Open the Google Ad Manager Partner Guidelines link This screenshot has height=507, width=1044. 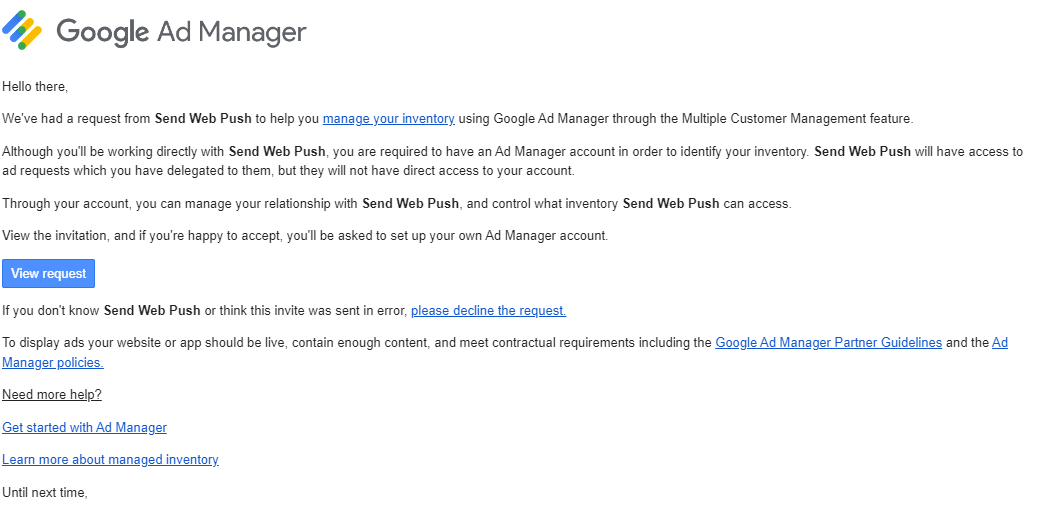(828, 343)
